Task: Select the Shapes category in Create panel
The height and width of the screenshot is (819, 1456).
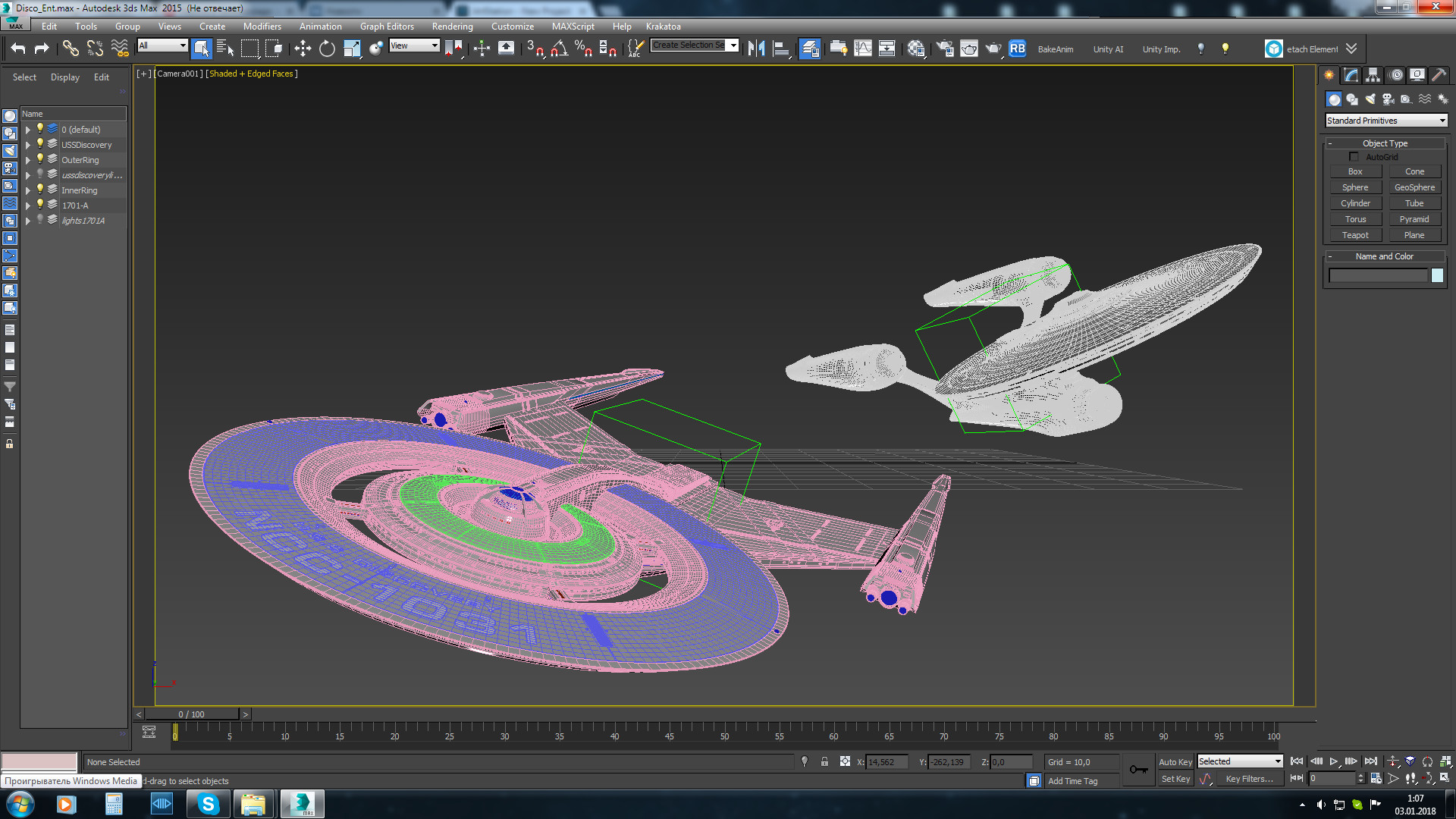Action: (x=1352, y=99)
